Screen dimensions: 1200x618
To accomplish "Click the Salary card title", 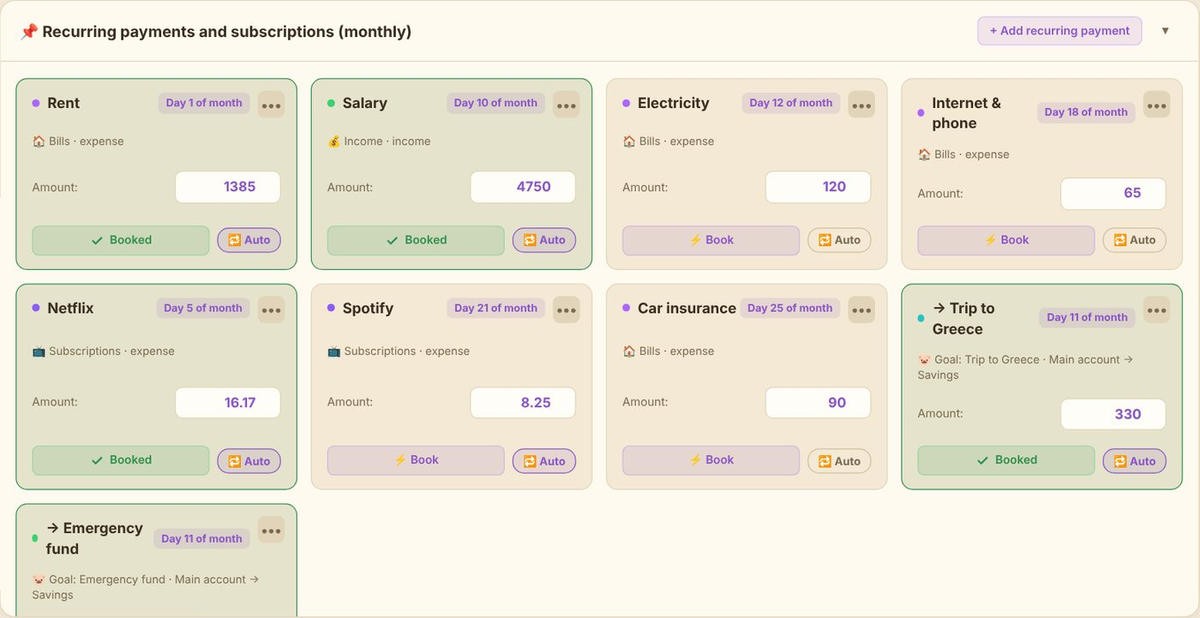I will coord(365,103).
